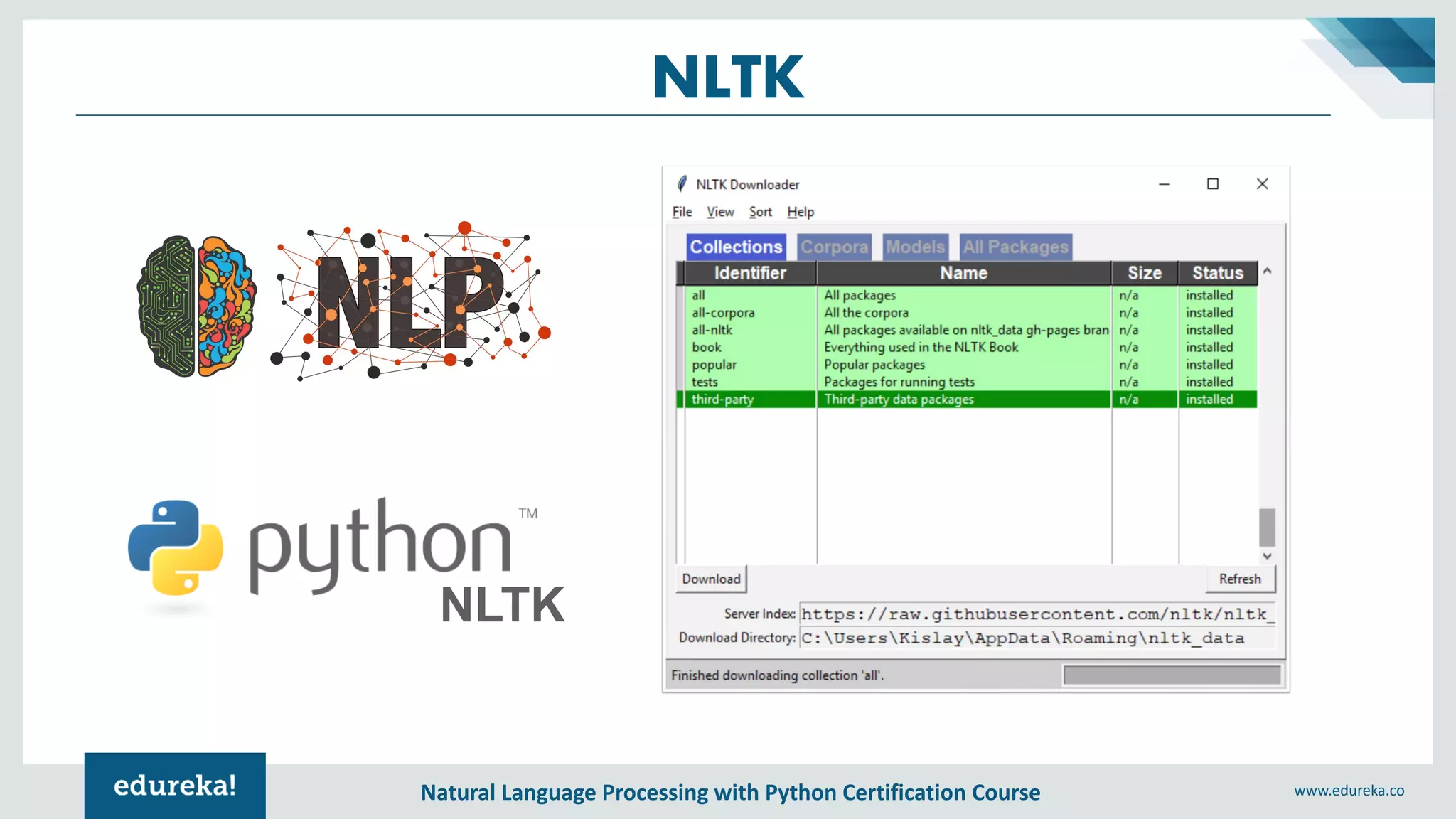Select the 'tests' collection row

pyautogui.click(x=967, y=382)
